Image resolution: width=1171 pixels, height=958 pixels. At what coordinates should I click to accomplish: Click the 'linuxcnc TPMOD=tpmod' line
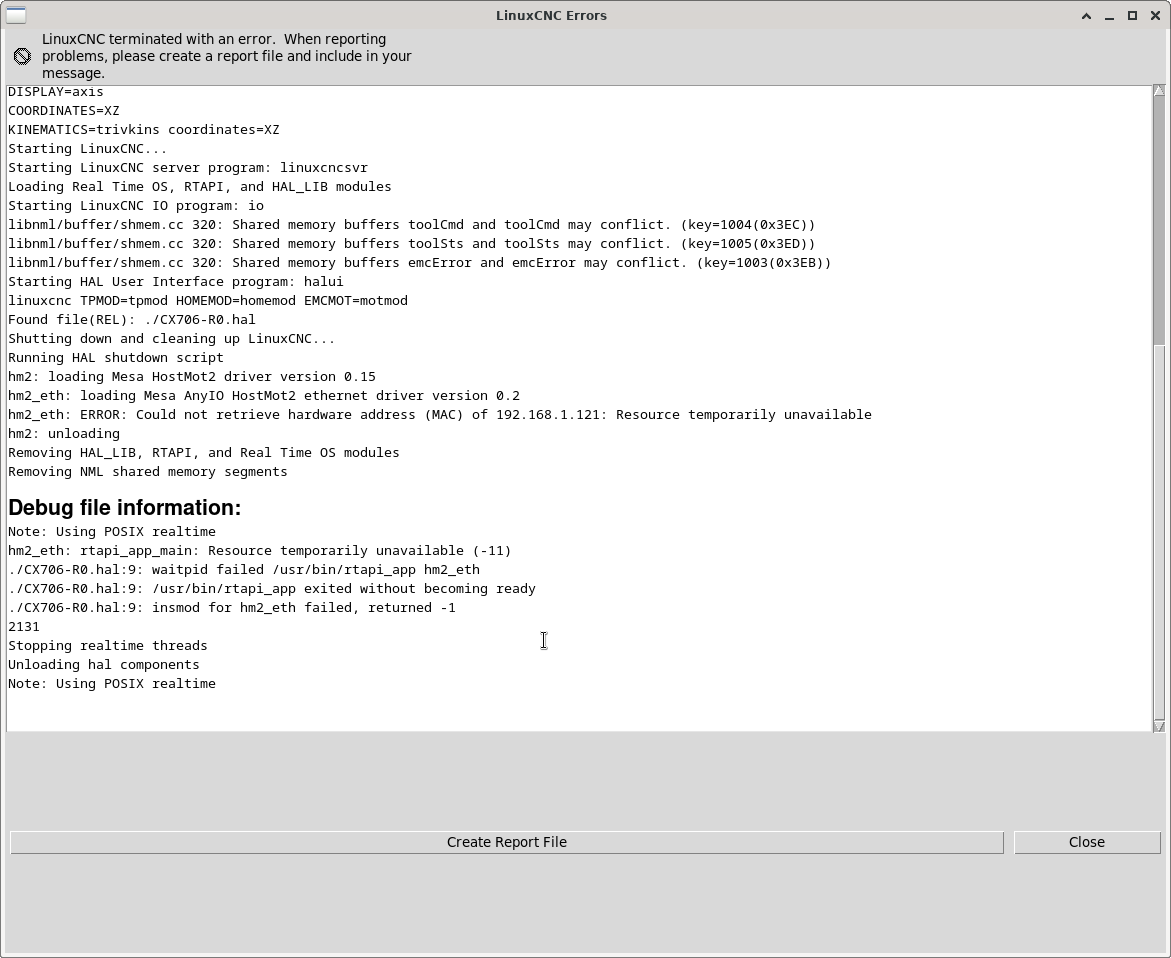(208, 301)
